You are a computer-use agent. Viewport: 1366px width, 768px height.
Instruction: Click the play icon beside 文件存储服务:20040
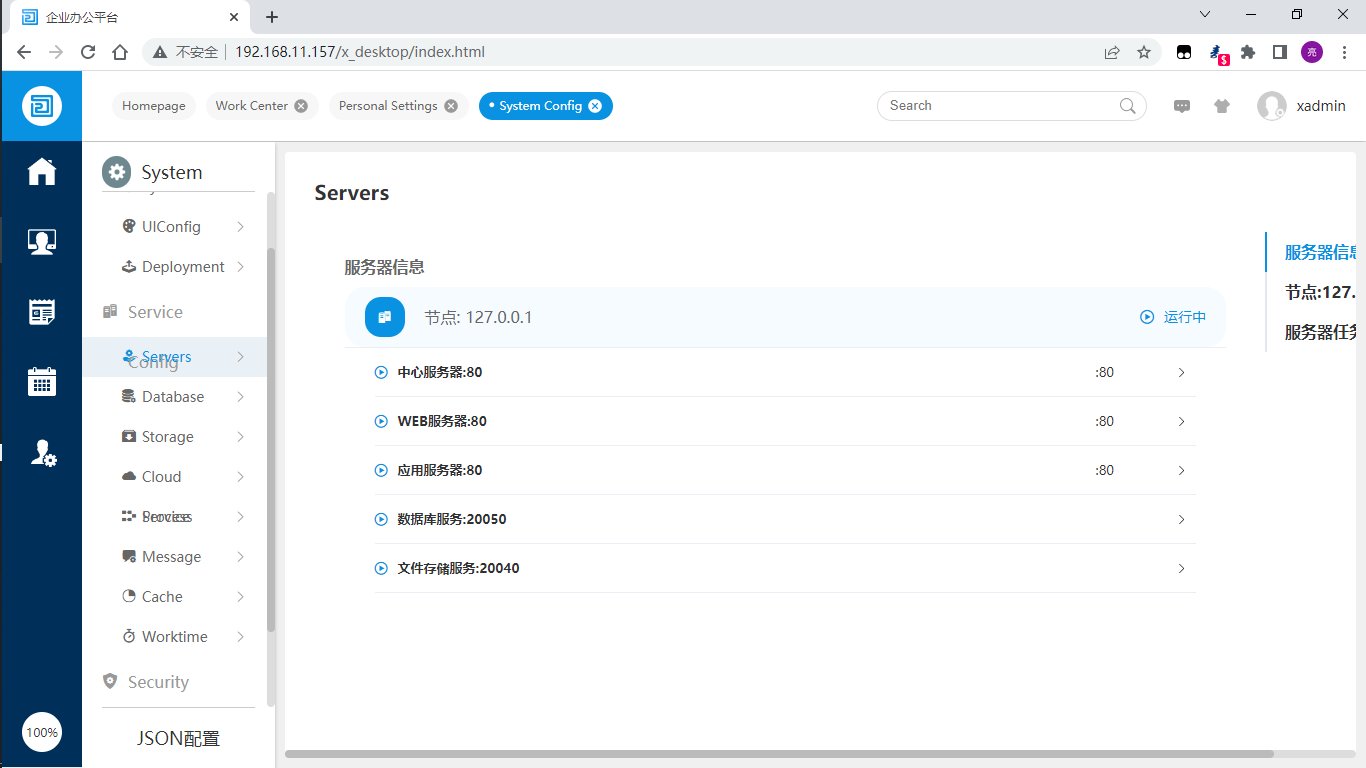click(381, 568)
